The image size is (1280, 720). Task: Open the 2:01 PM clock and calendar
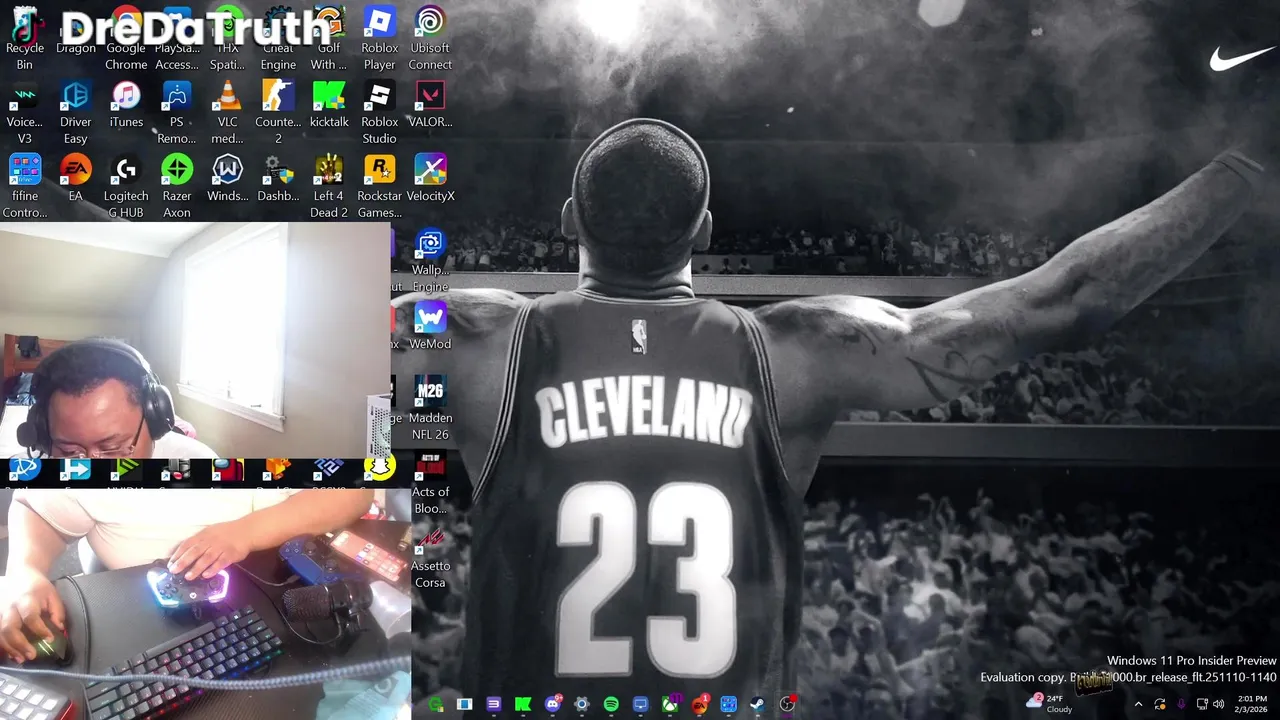pos(1252,704)
